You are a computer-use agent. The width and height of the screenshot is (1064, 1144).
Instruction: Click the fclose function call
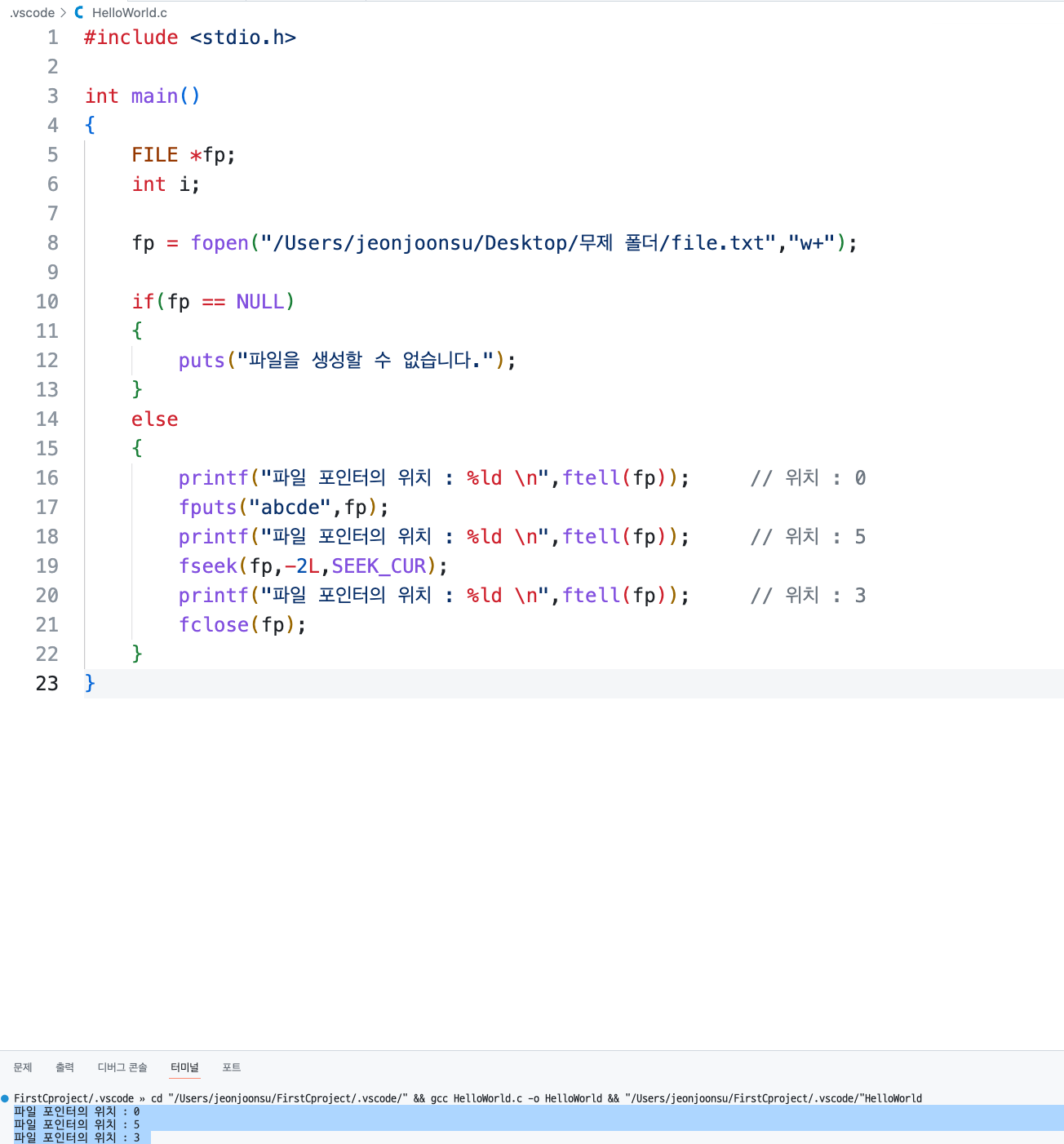coord(213,625)
